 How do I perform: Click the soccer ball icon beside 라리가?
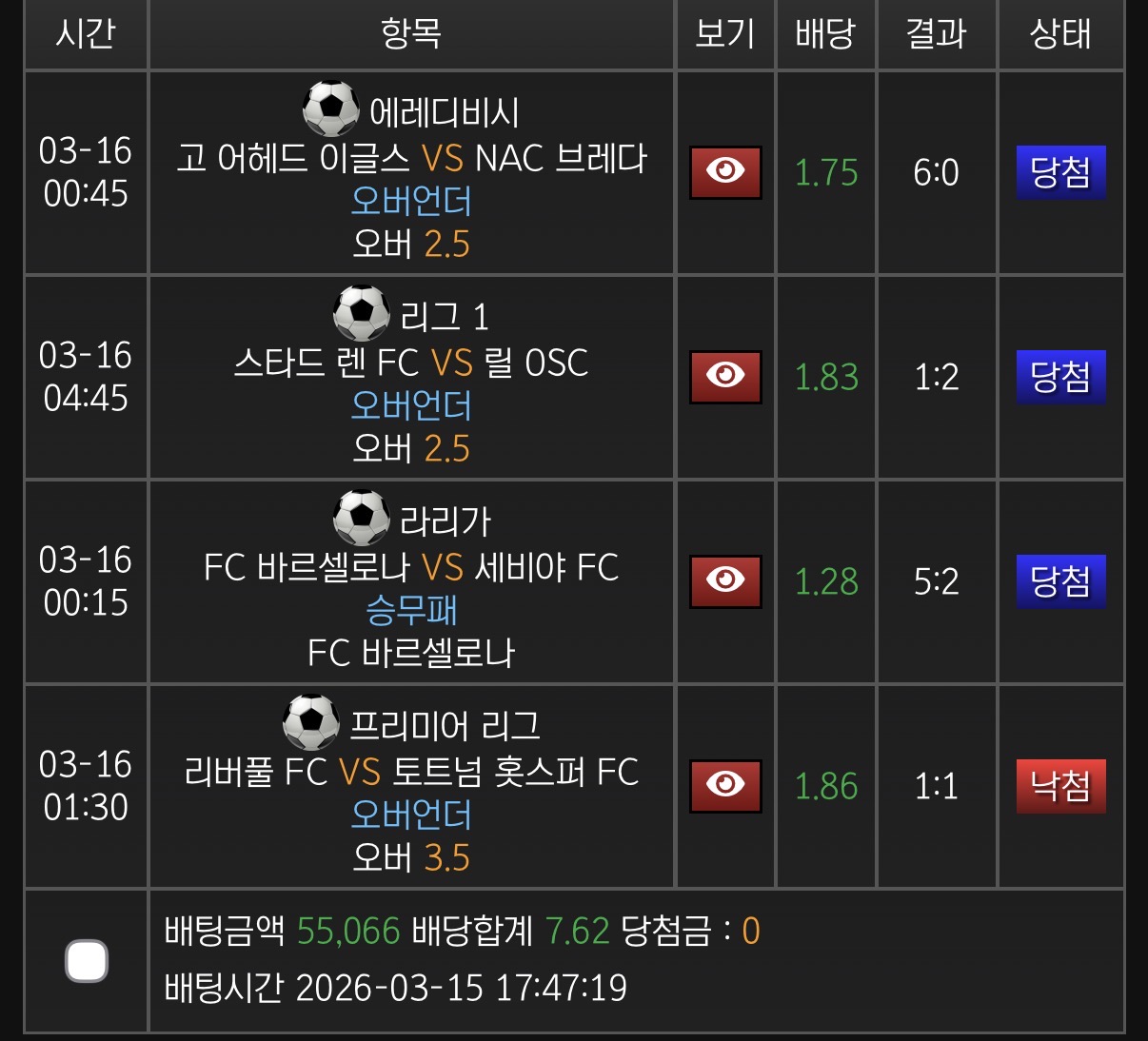click(362, 519)
